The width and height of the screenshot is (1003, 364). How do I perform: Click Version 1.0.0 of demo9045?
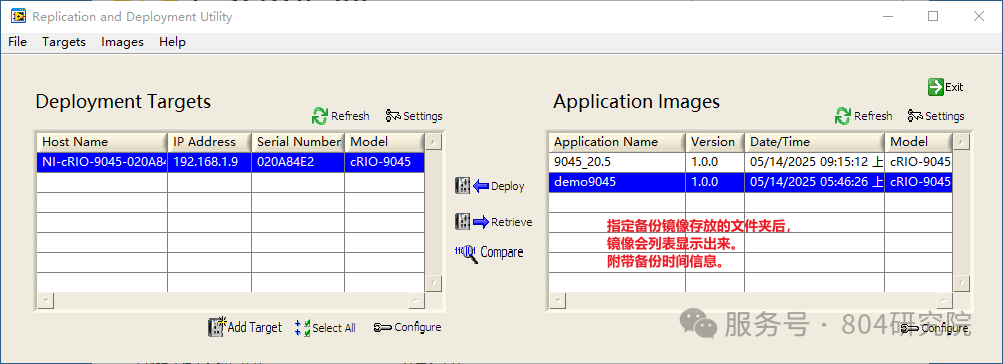pos(715,182)
